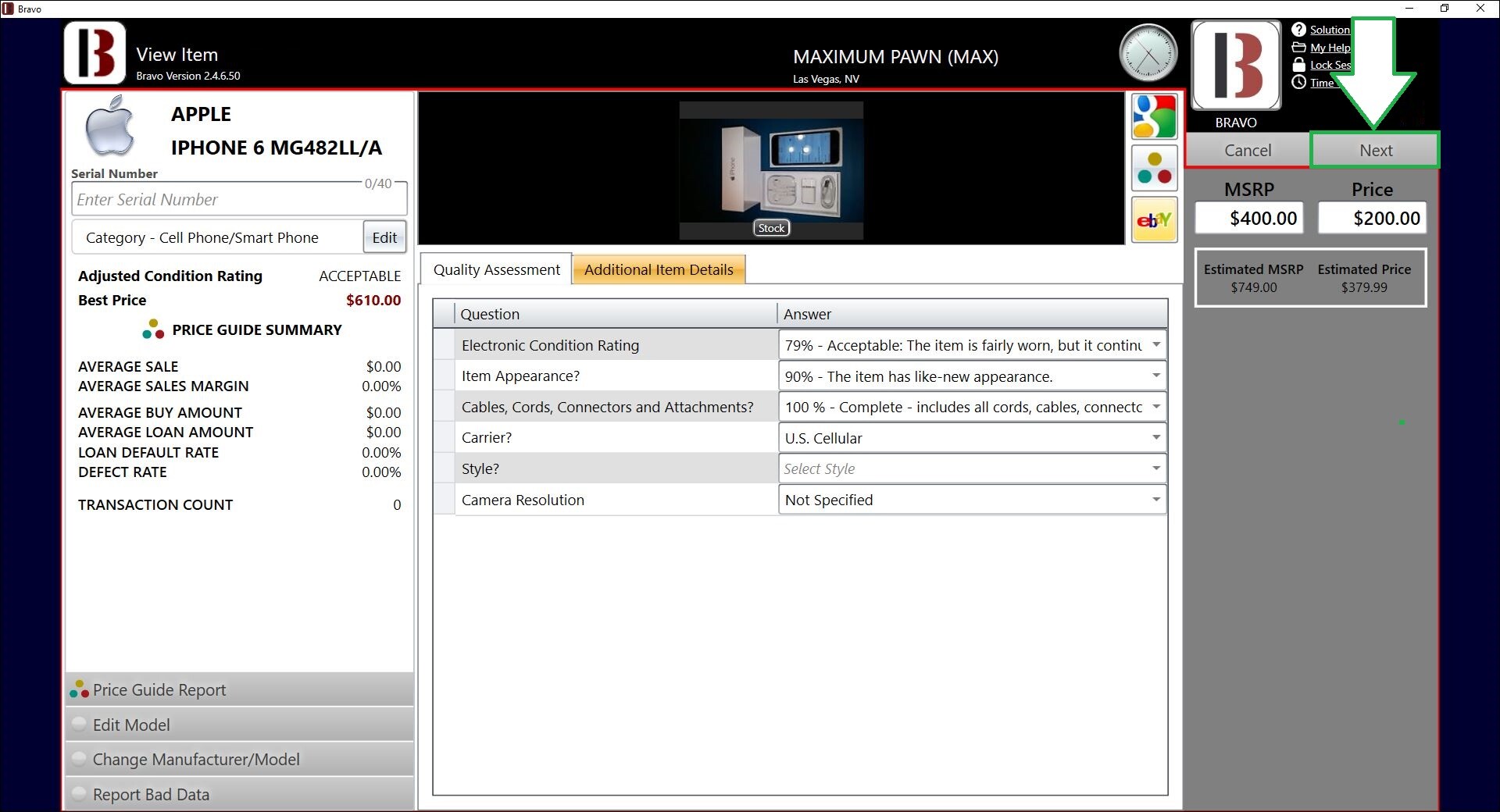The image size is (1500, 812).
Task: Click the Cancel button
Action: 1248,150
